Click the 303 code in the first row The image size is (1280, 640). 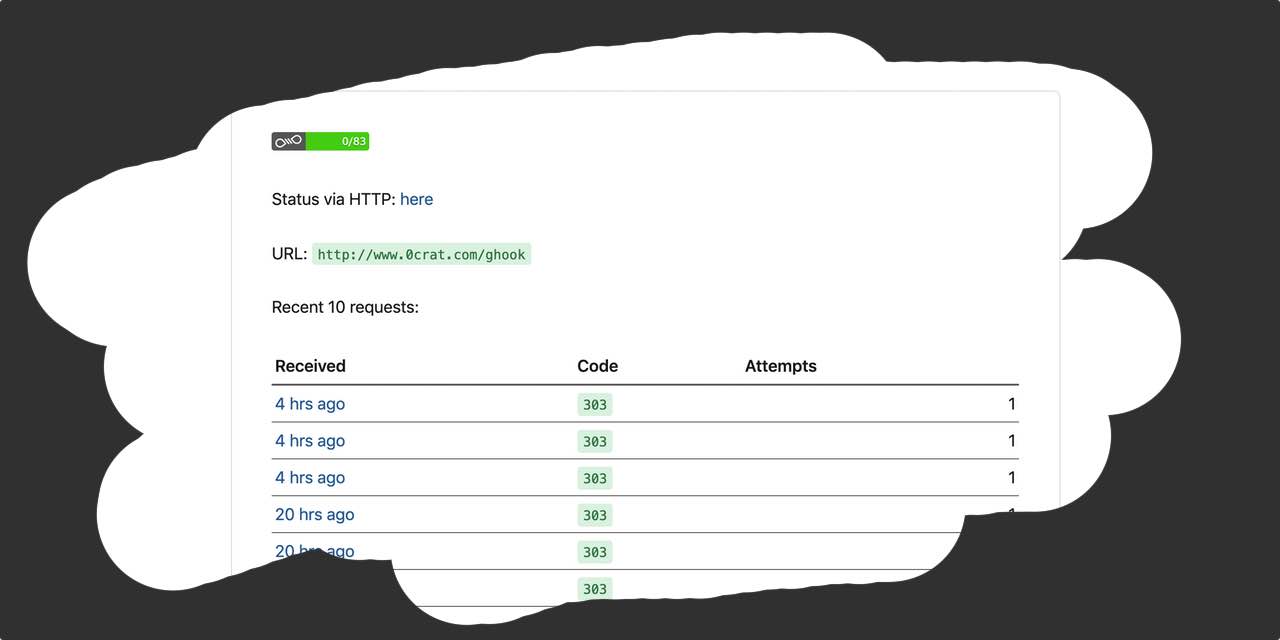coord(595,405)
